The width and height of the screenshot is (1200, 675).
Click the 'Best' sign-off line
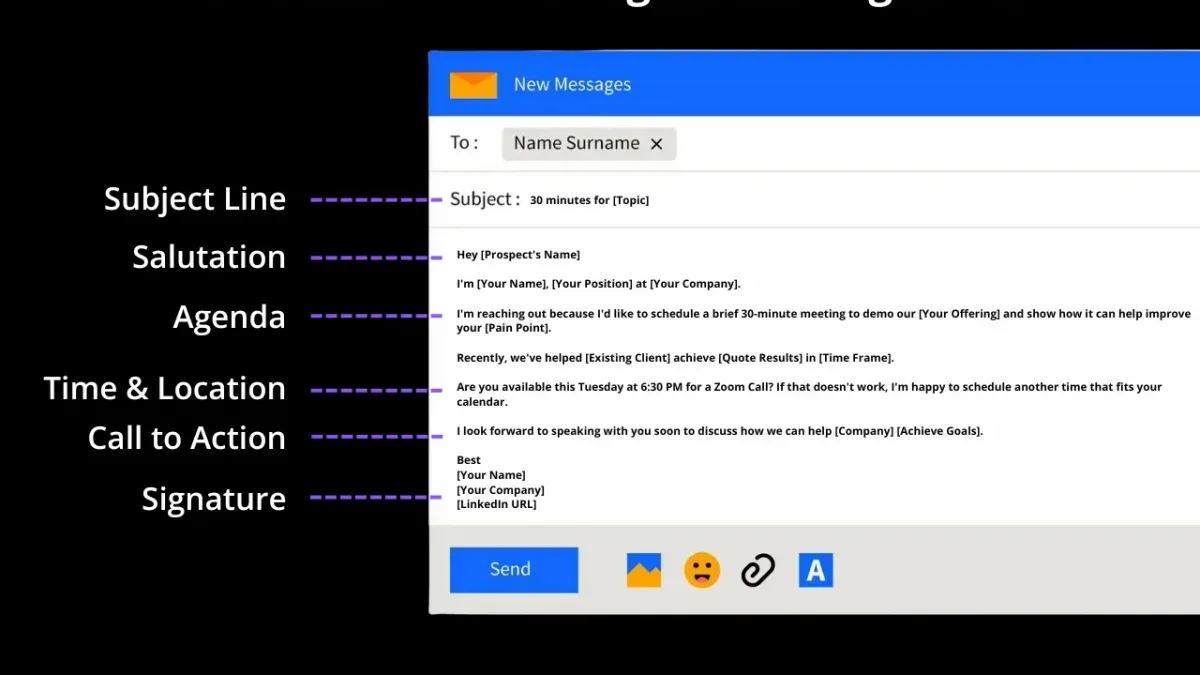[469, 461]
